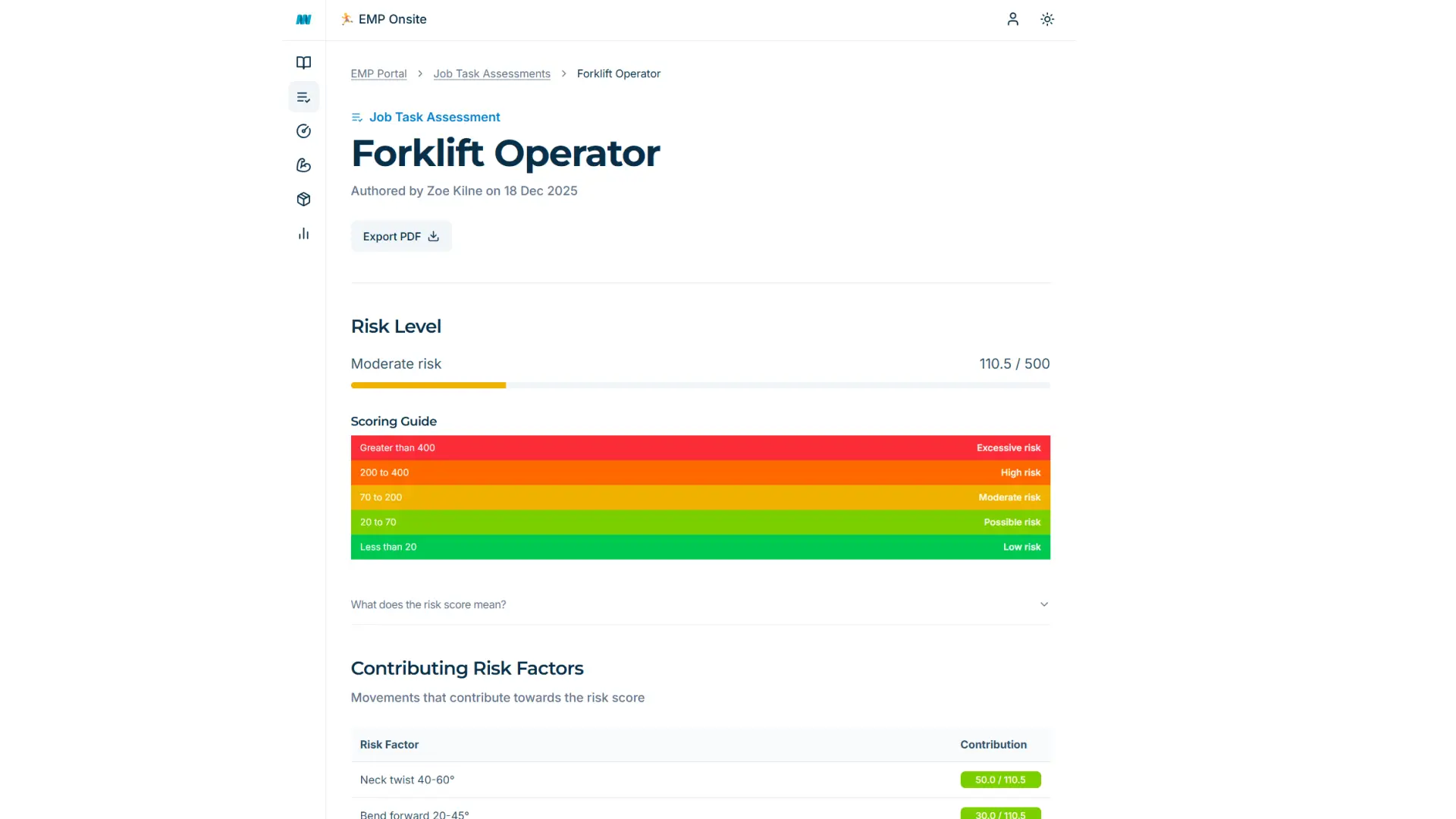The image size is (1456, 819).
Task: Click the Scoring Guide heading
Action: click(394, 422)
